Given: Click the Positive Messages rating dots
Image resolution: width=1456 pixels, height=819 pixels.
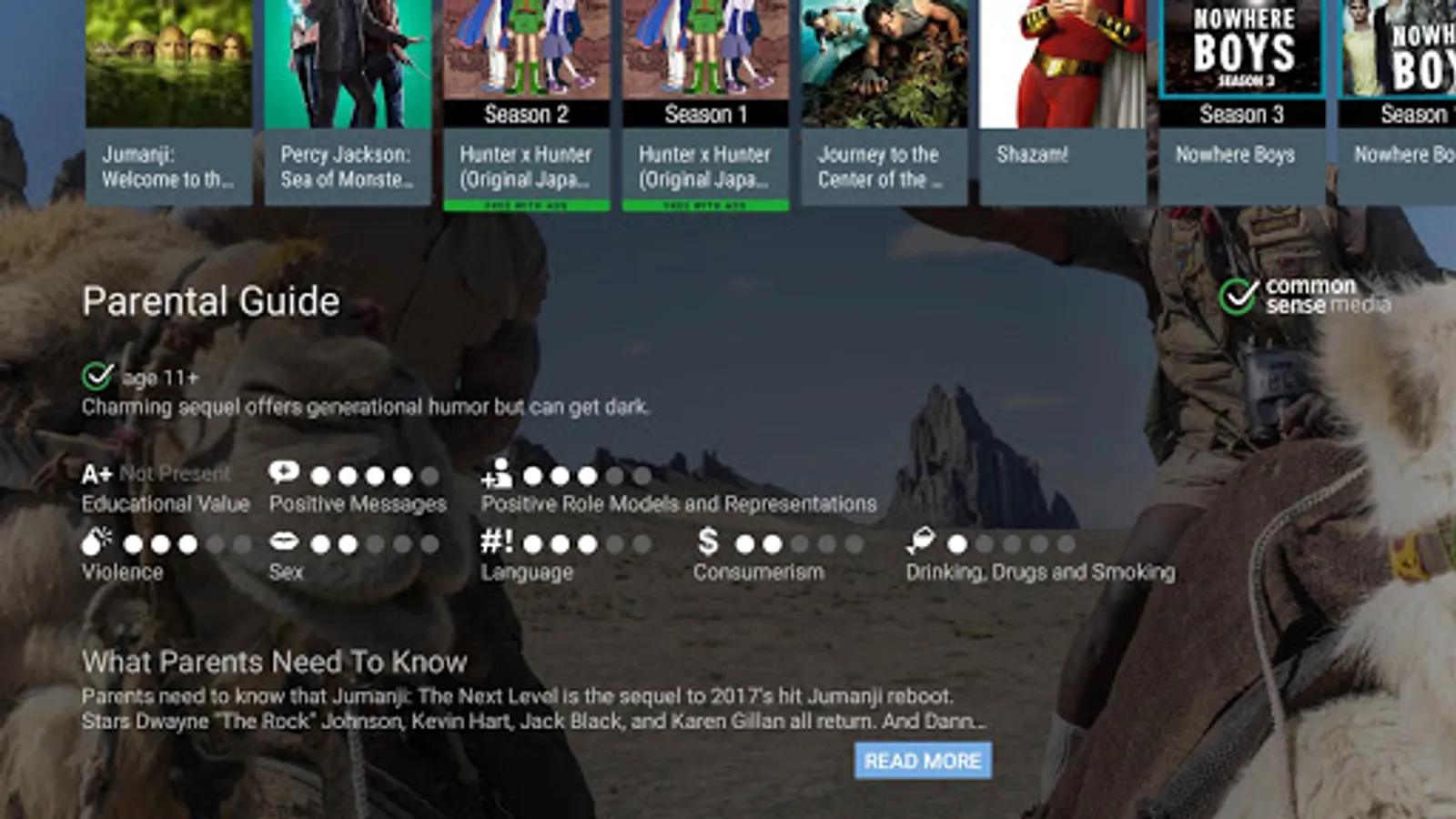Looking at the screenshot, I should point(375,475).
